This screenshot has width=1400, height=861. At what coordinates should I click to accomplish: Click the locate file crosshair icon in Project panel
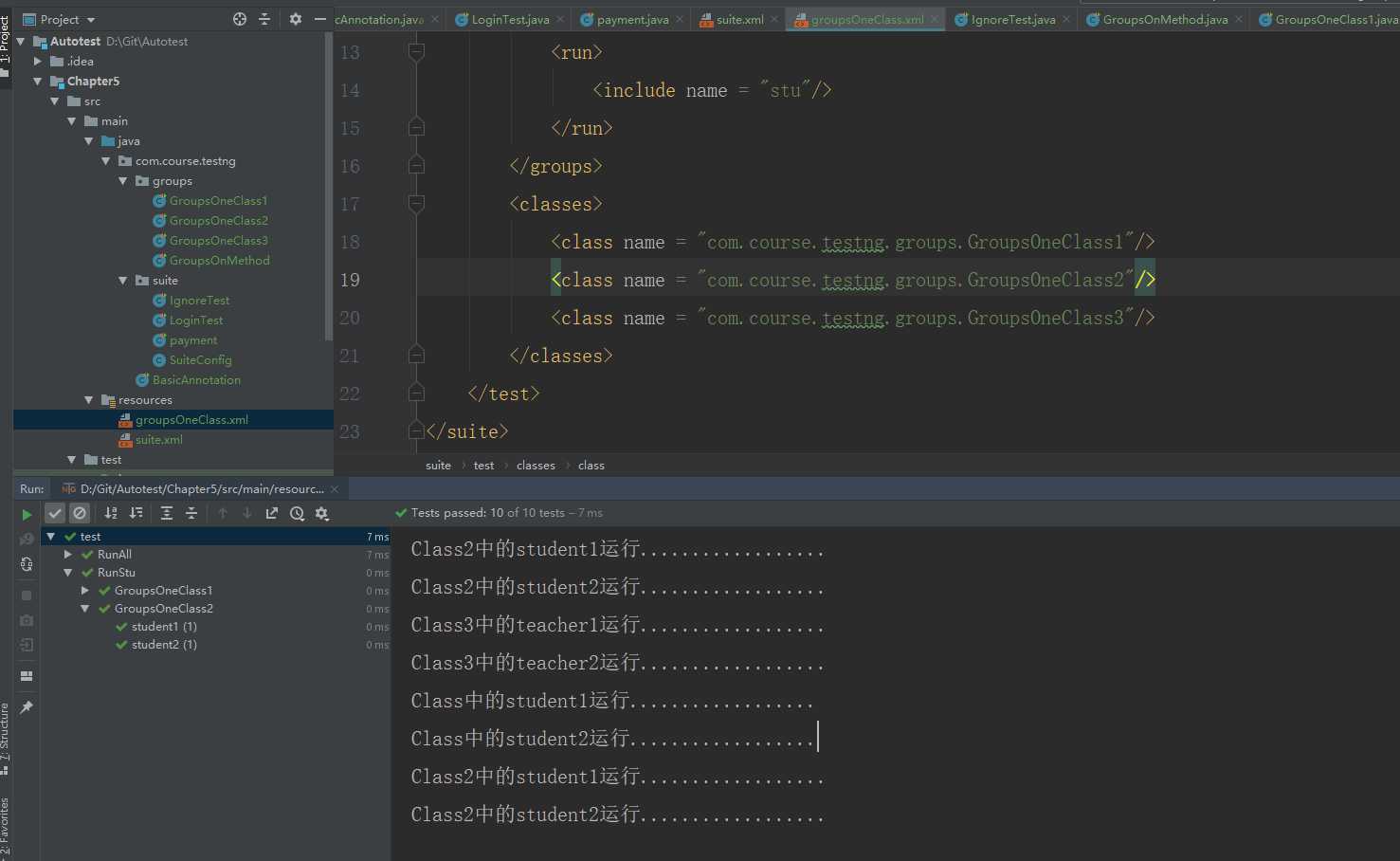240,19
